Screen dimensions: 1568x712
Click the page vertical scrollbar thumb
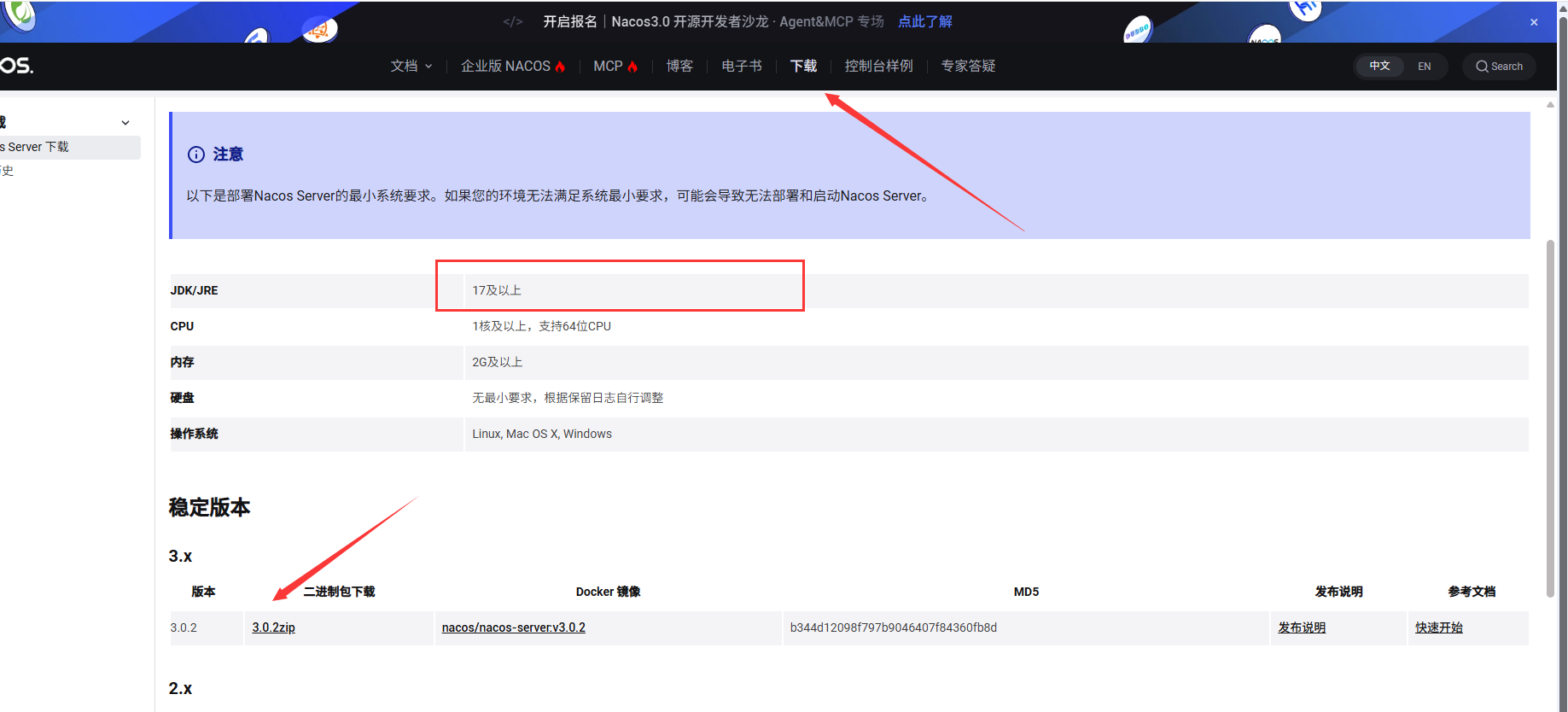pyautogui.click(x=1551, y=418)
